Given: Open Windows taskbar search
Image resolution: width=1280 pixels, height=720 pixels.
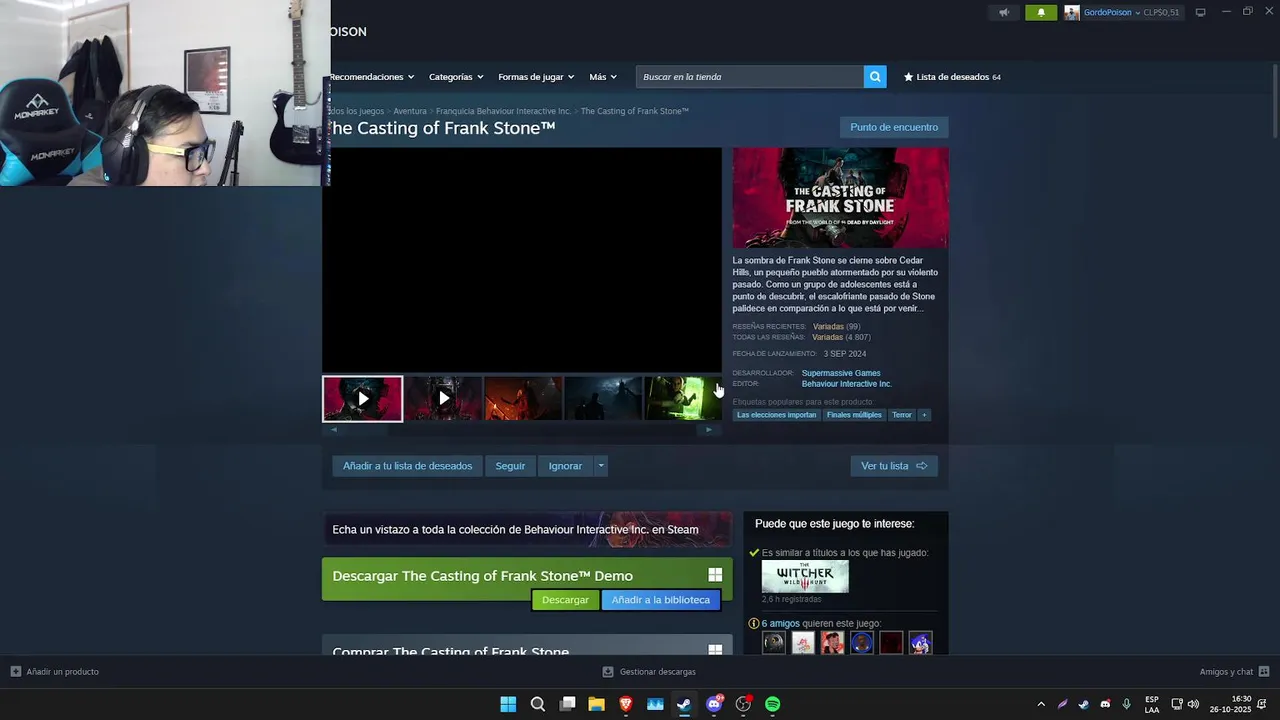Looking at the screenshot, I should point(538,704).
